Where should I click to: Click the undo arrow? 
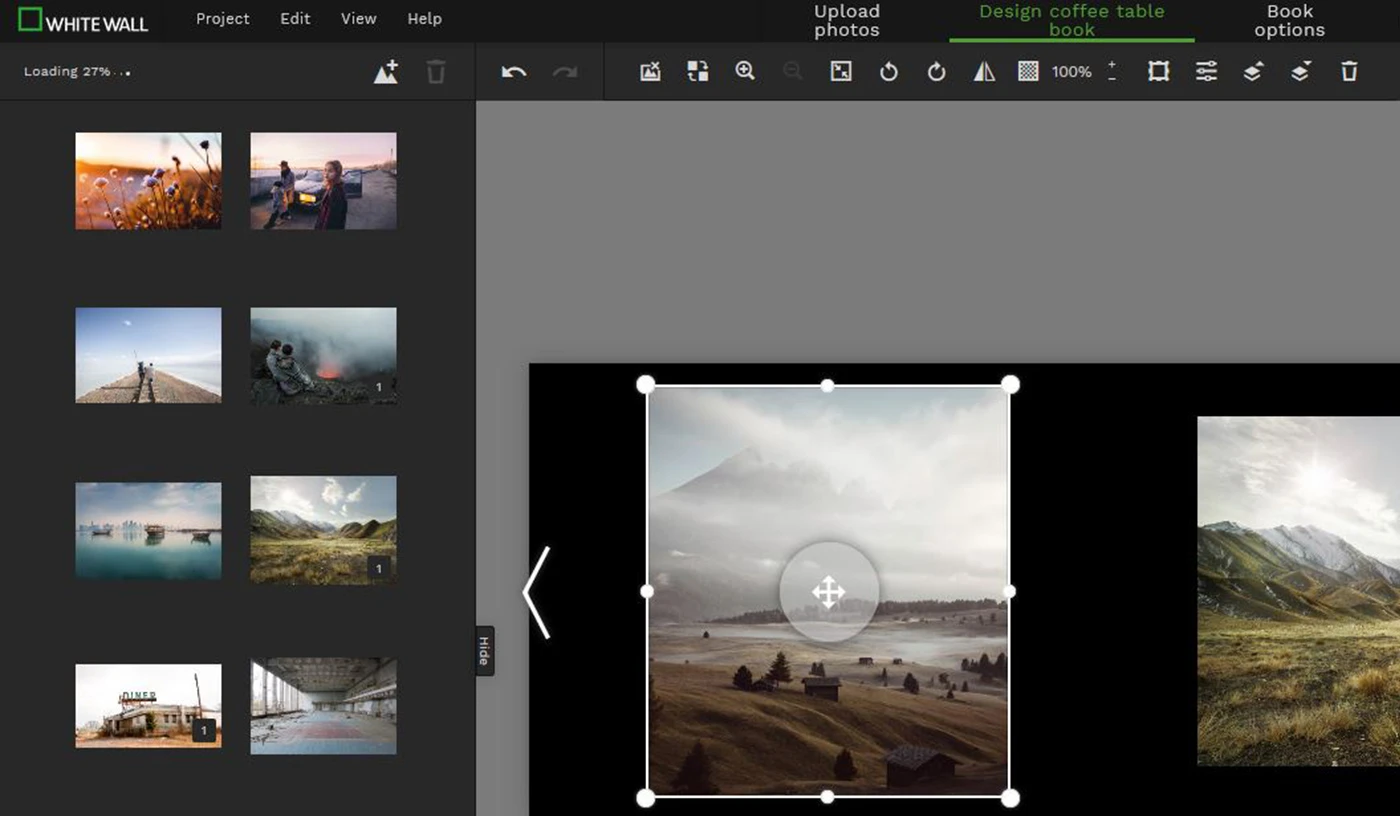tap(514, 72)
